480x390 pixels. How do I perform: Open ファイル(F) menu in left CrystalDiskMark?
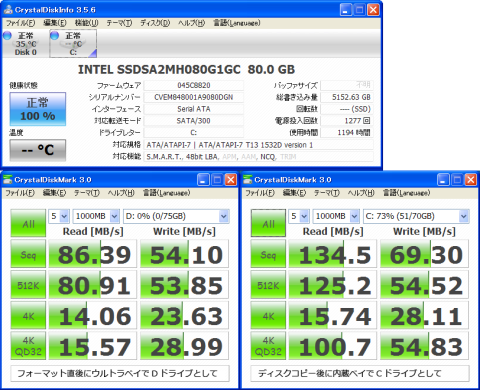[20, 193]
